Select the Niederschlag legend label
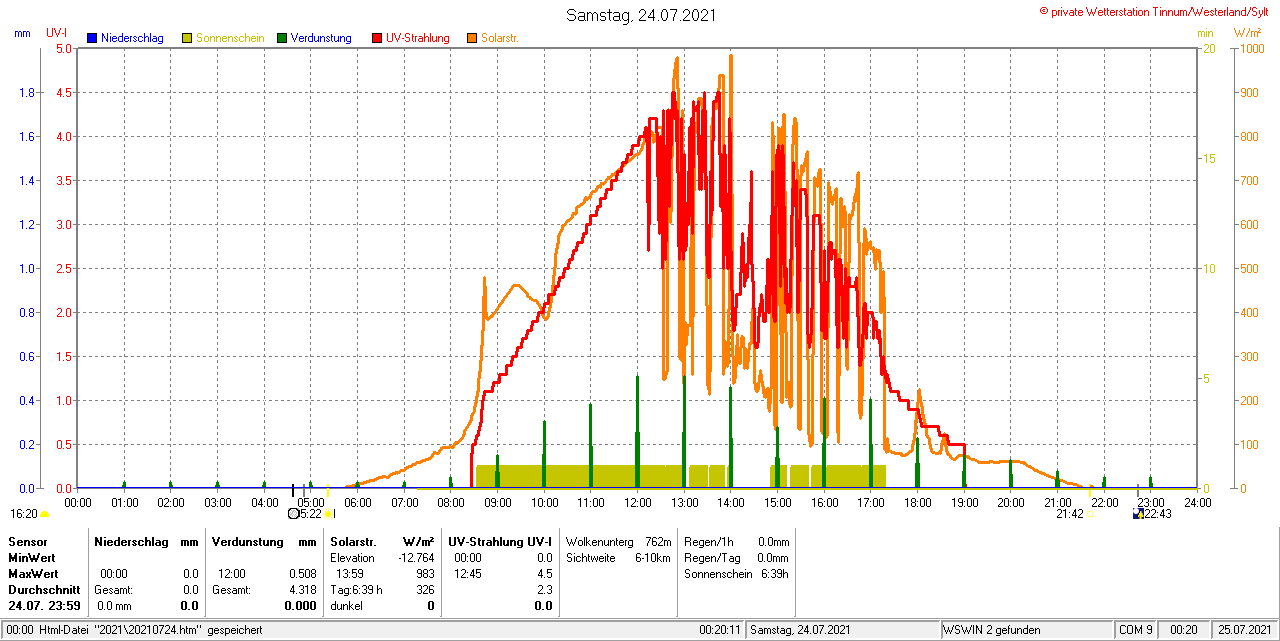 click(133, 38)
